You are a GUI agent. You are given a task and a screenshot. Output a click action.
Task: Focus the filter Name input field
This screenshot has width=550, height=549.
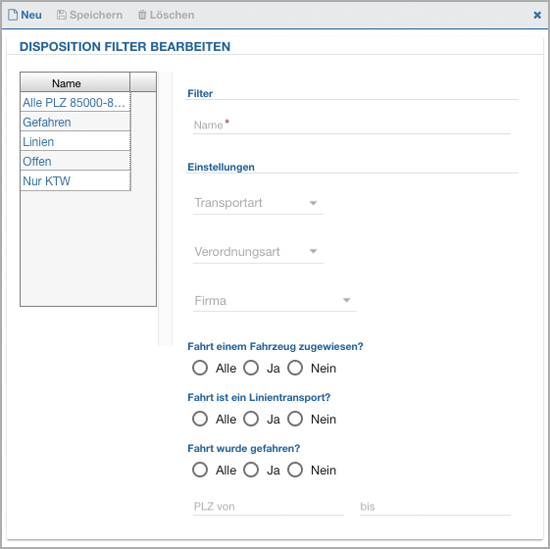(x=352, y=125)
